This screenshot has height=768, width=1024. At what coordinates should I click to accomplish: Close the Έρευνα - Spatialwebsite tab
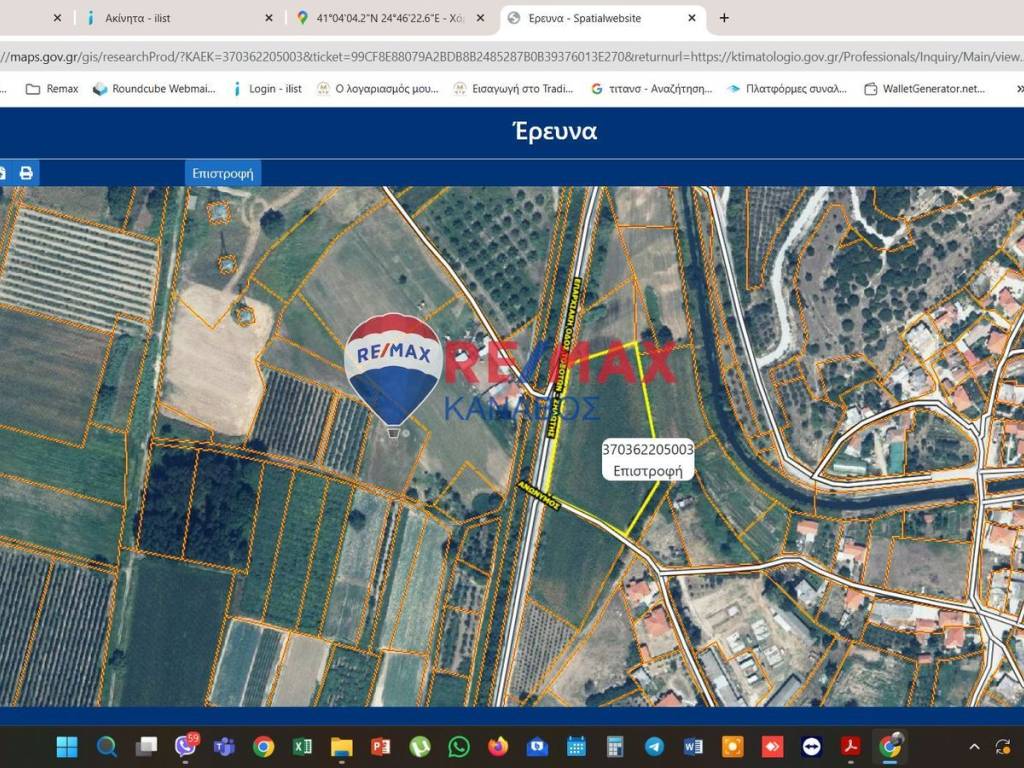[x=692, y=18]
